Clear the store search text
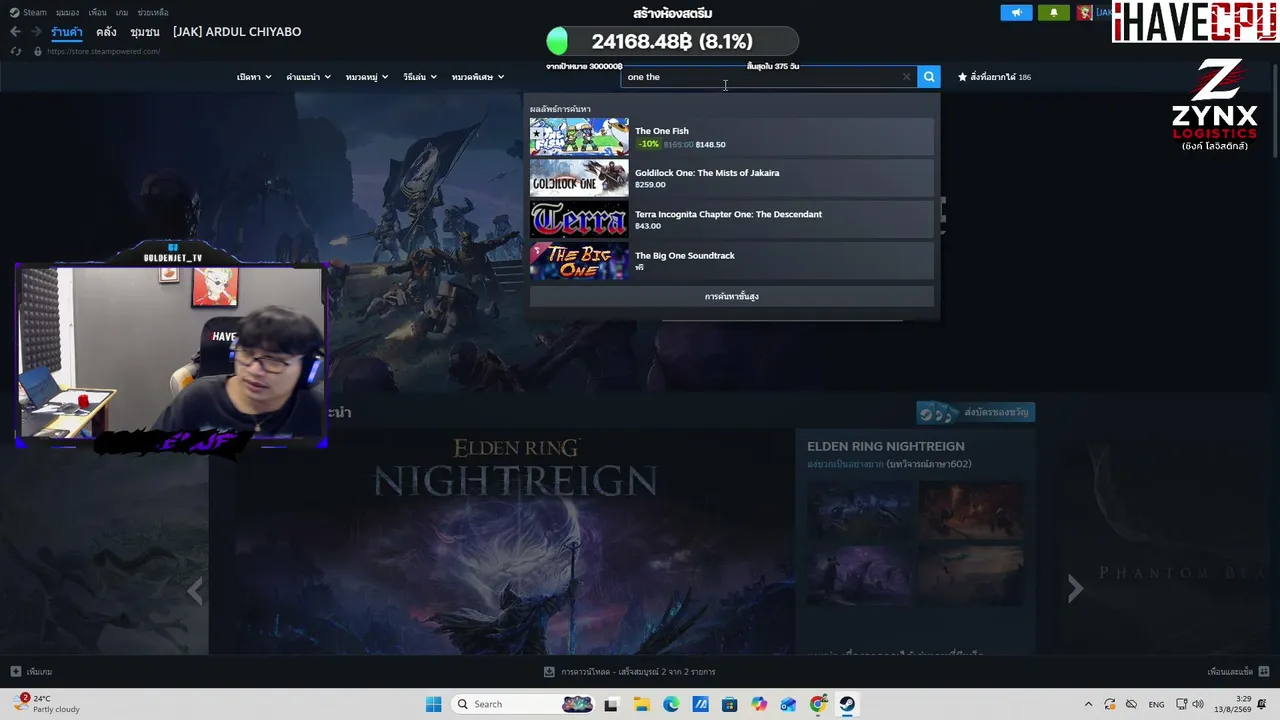This screenshot has width=1280, height=720. [x=907, y=77]
